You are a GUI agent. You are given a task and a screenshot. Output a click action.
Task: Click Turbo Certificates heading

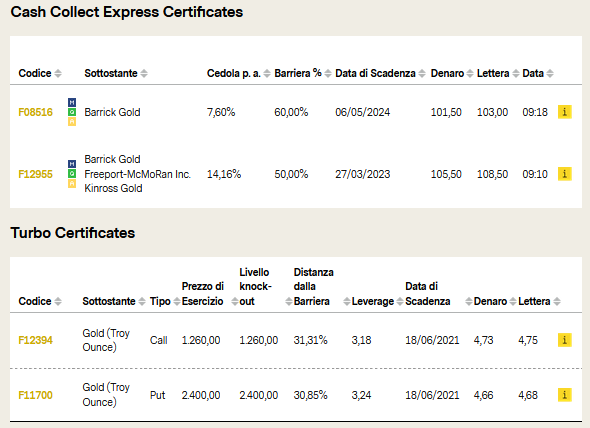pyautogui.click(x=73, y=233)
